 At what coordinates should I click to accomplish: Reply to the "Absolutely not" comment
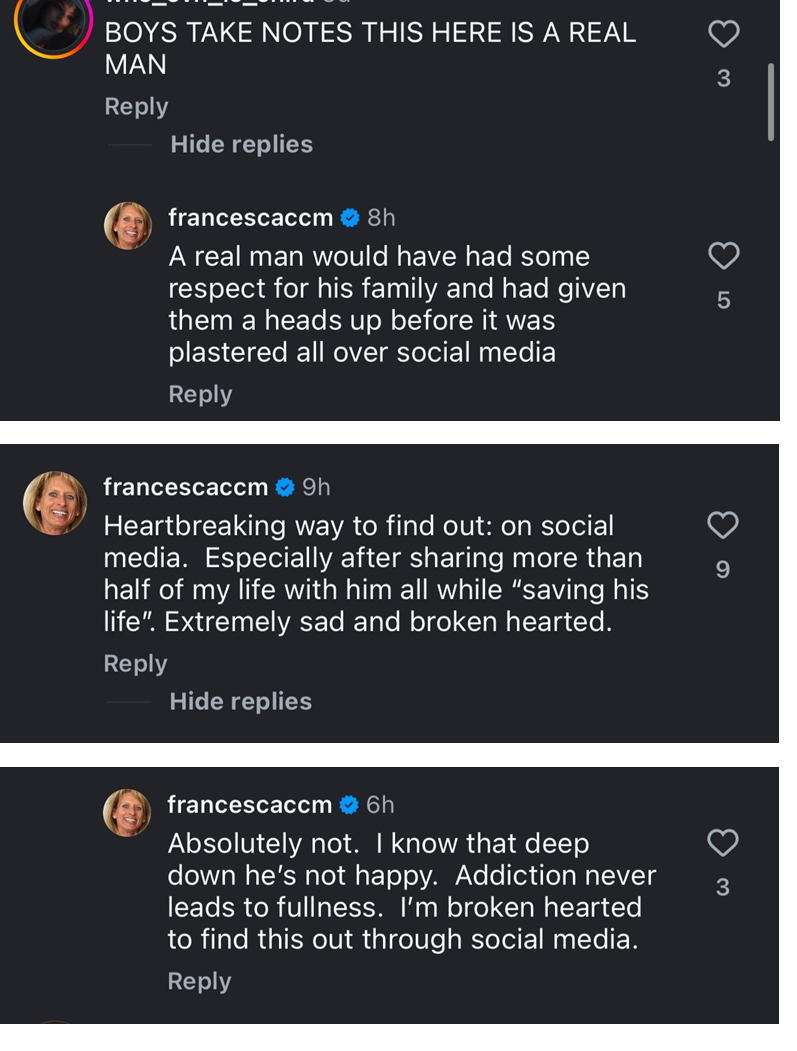pyautogui.click(x=199, y=981)
